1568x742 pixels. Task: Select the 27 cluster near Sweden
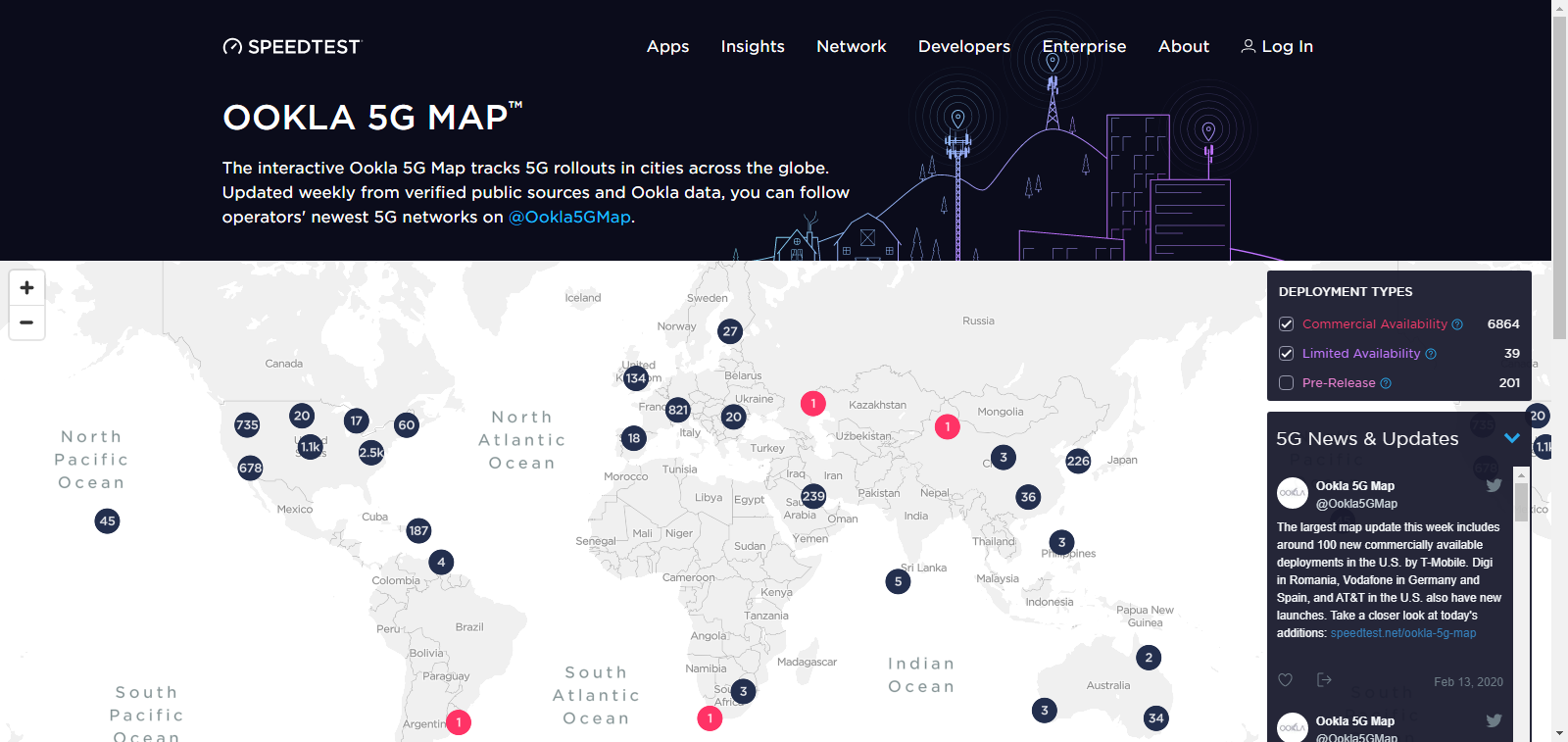tap(730, 331)
